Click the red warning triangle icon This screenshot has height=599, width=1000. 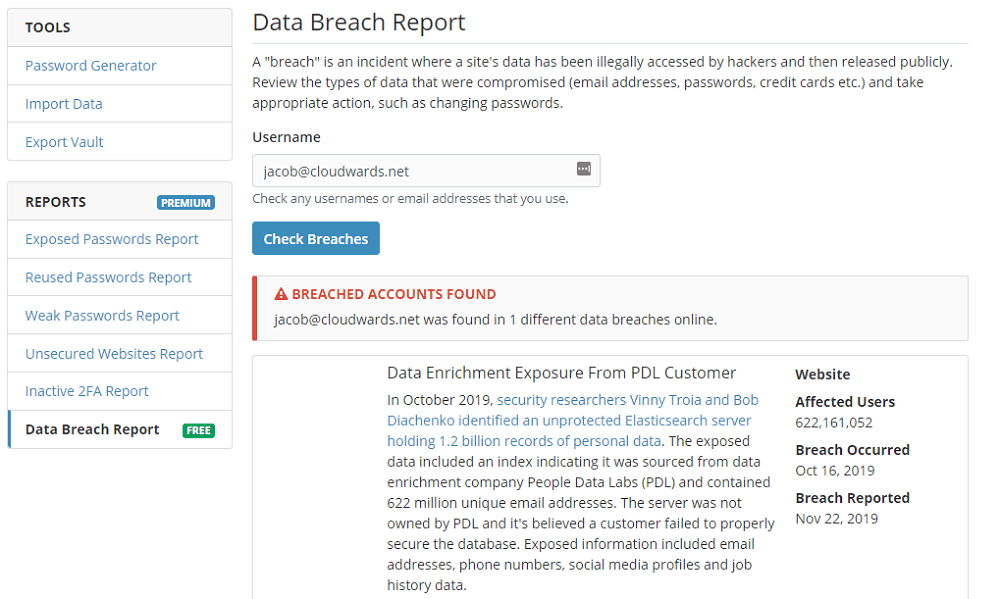[281, 294]
